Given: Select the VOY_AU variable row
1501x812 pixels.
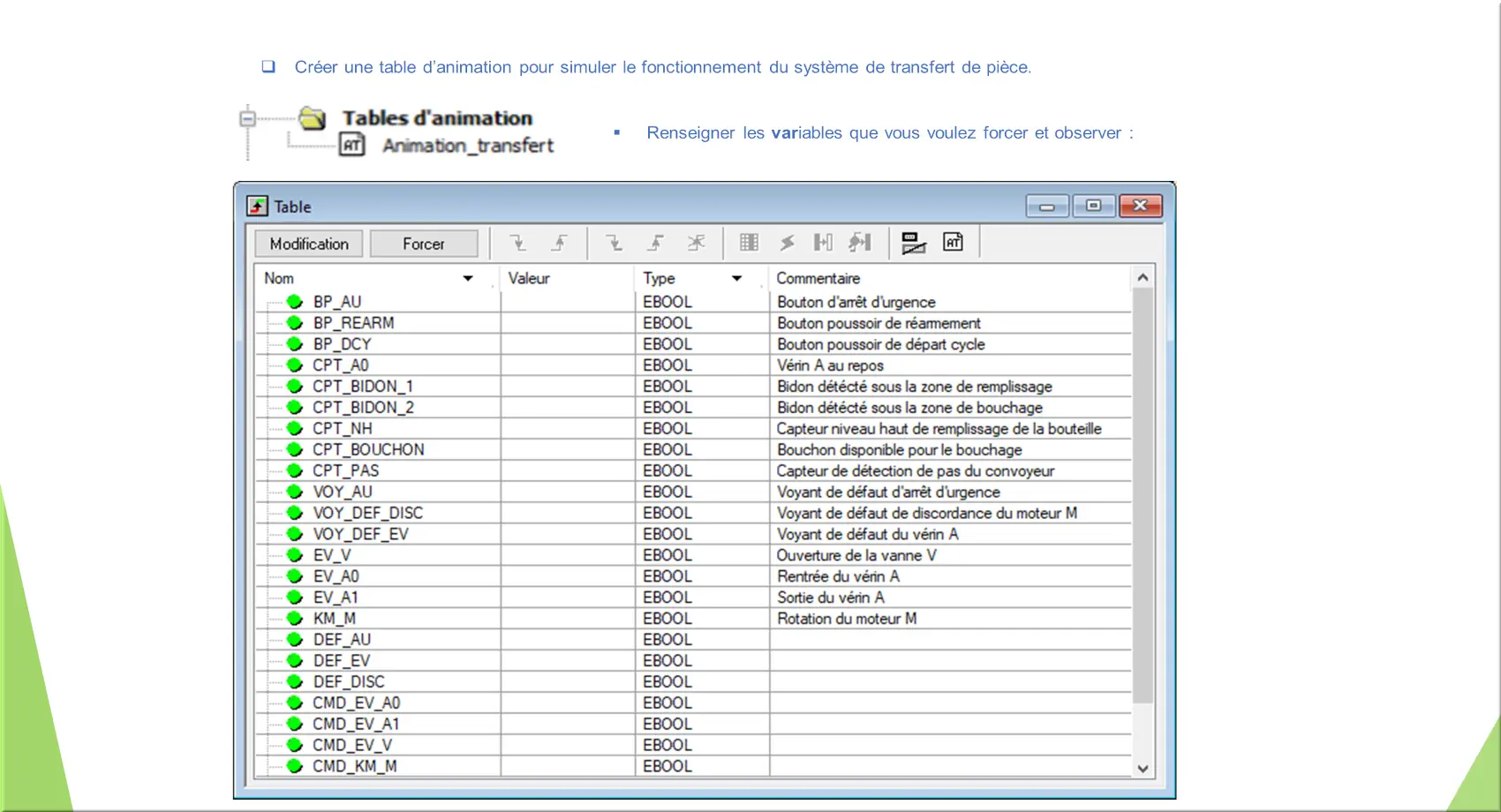Looking at the screenshot, I should tap(693, 492).
